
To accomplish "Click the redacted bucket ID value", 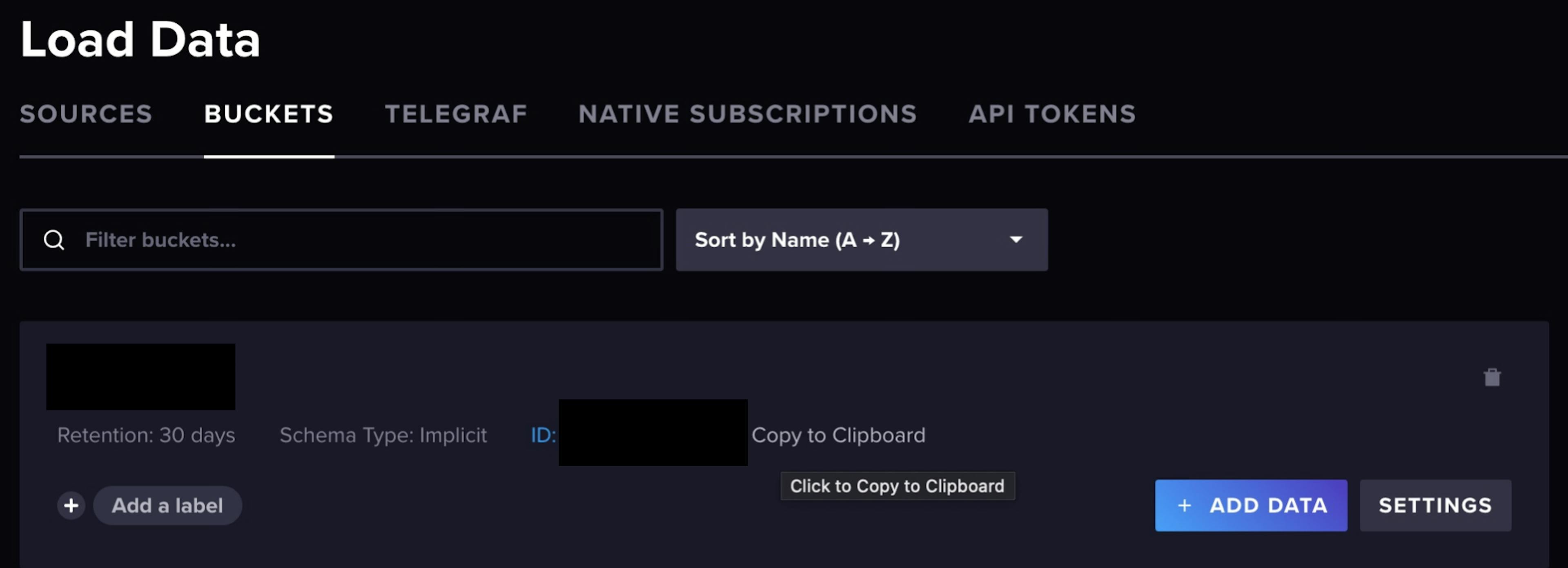I will (x=653, y=432).
